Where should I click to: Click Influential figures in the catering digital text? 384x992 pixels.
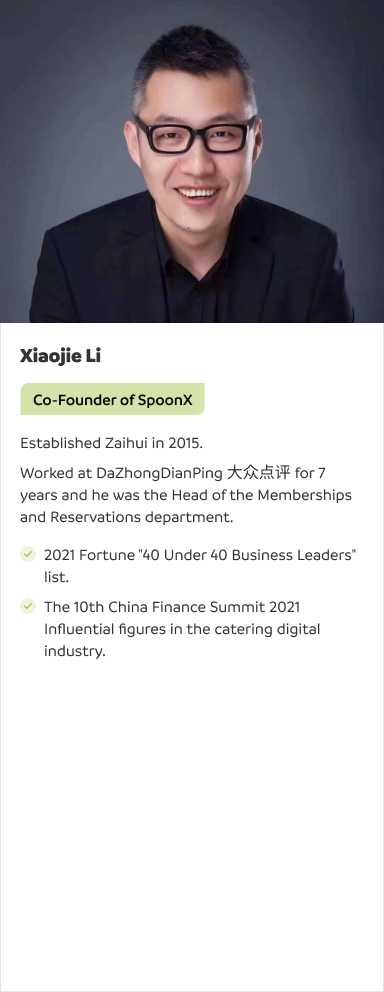pyautogui.click(x=182, y=629)
